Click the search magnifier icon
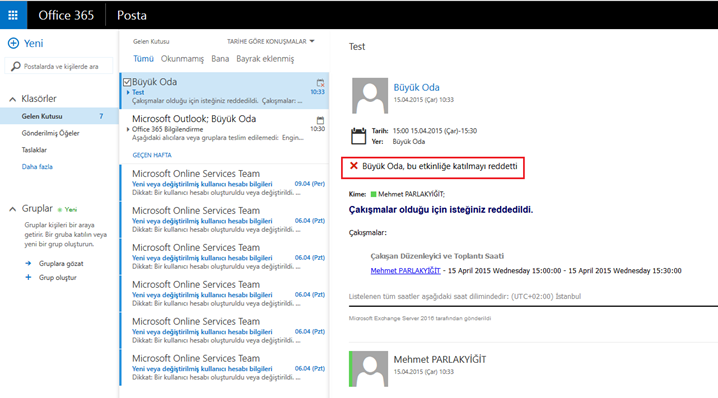The image size is (718, 398). [16, 66]
